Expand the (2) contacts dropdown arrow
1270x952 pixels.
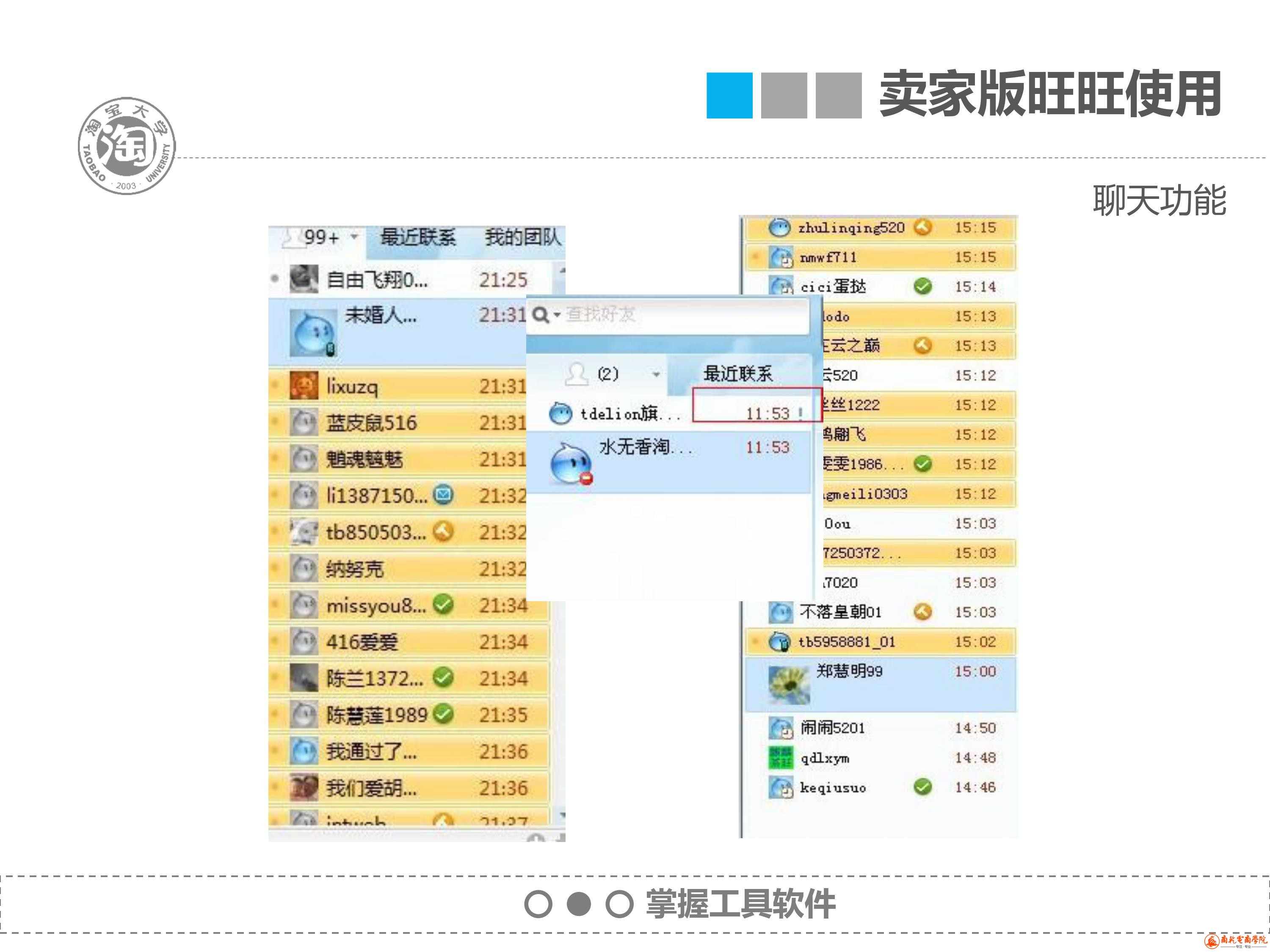point(656,375)
